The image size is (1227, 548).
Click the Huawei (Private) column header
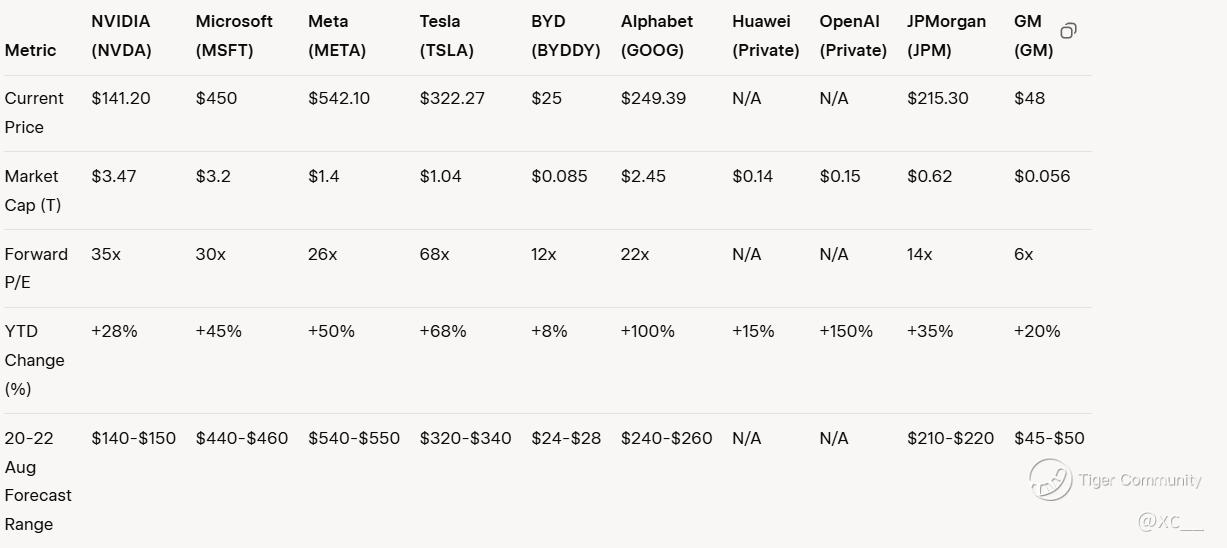765,36
